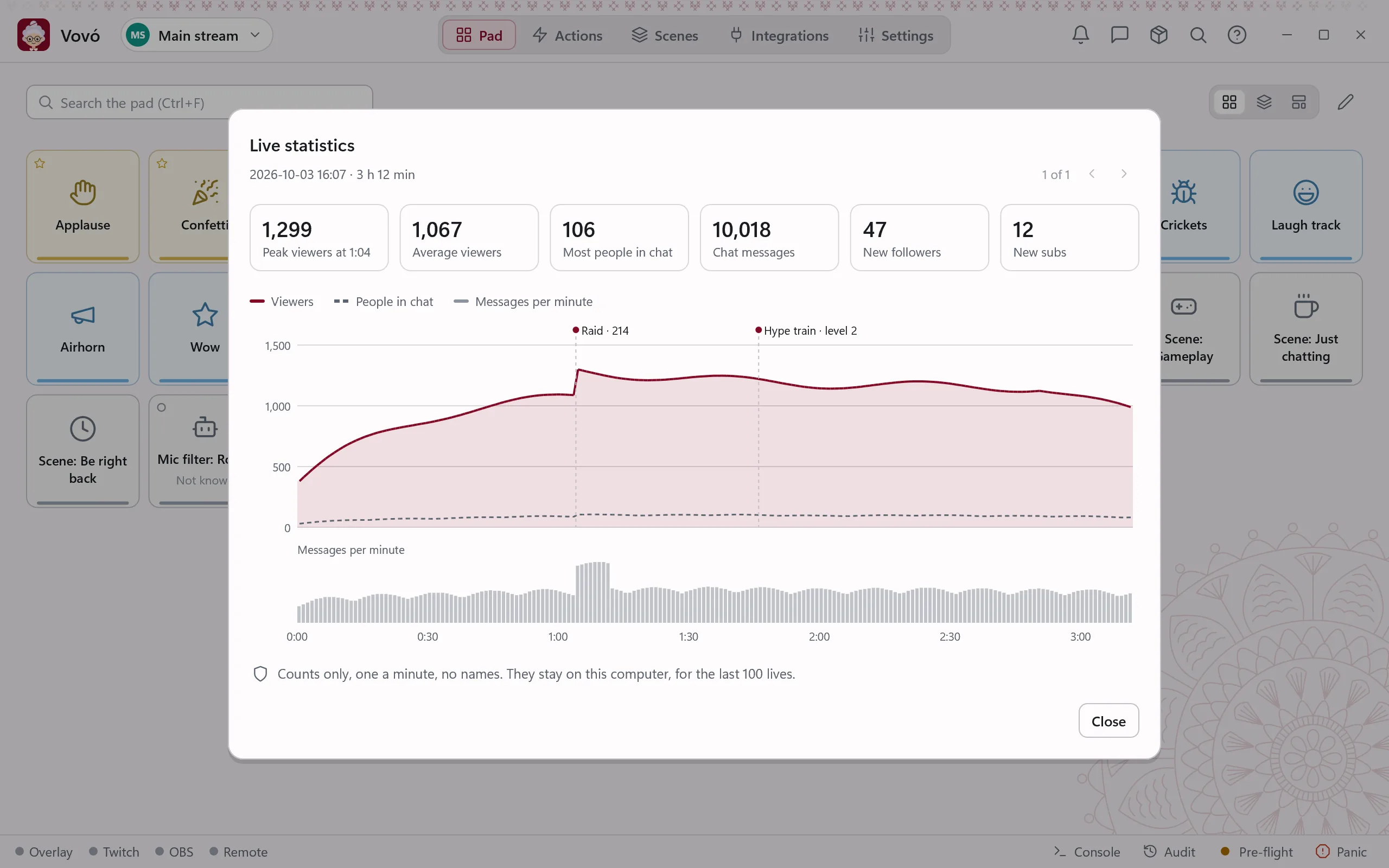1389x868 pixels.
Task: Toggle Messages per minute legend series
Action: pos(523,302)
